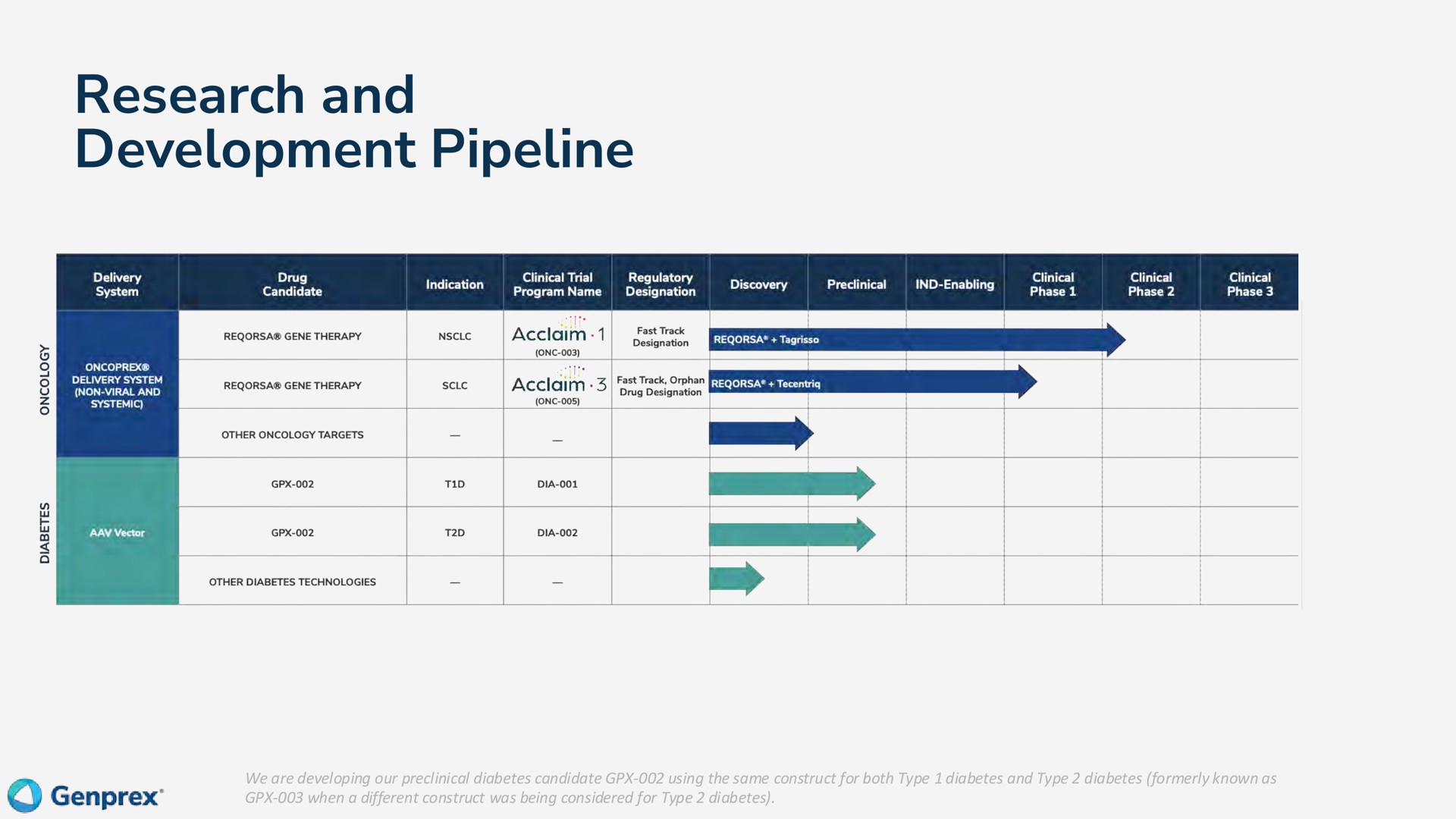Click REQORSA Gene Therapy in NSCLC row
The width and height of the screenshot is (1456, 819).
click(x=292, y=336)
